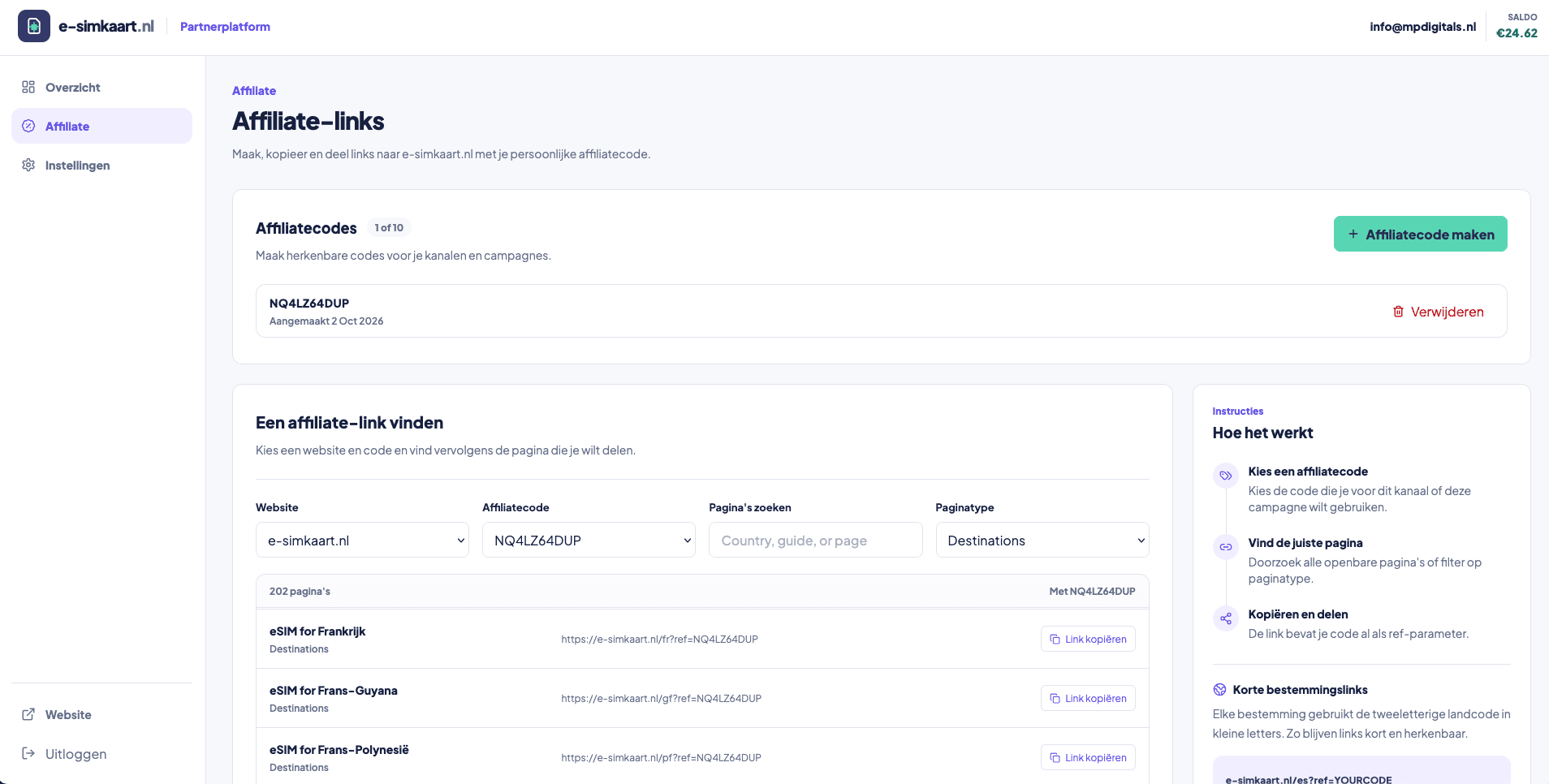Click the trash icon beside Verwijderen
This screenshot has height=784, width=1549.
coord(1398,312)
